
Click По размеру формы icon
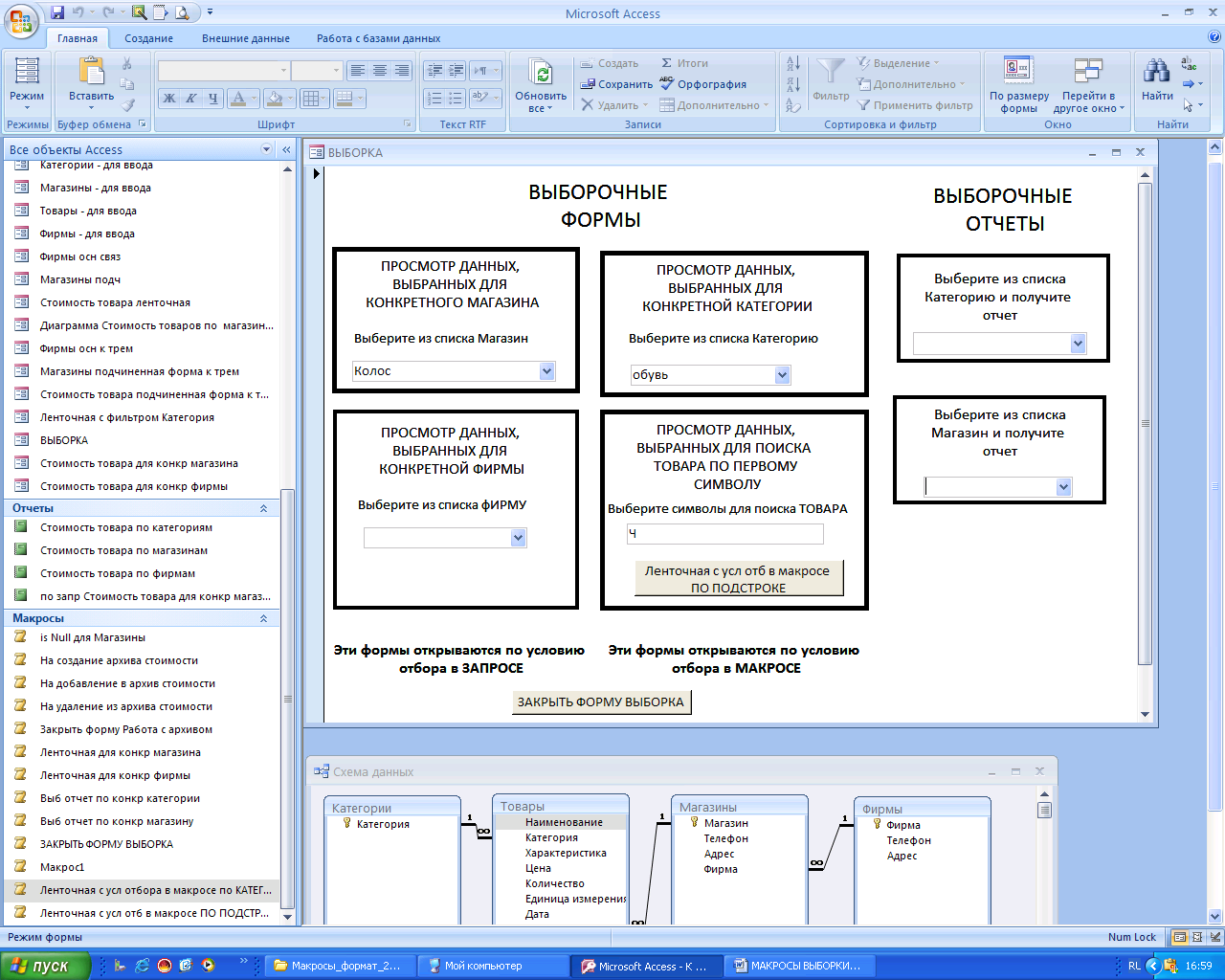point(1018,71)
